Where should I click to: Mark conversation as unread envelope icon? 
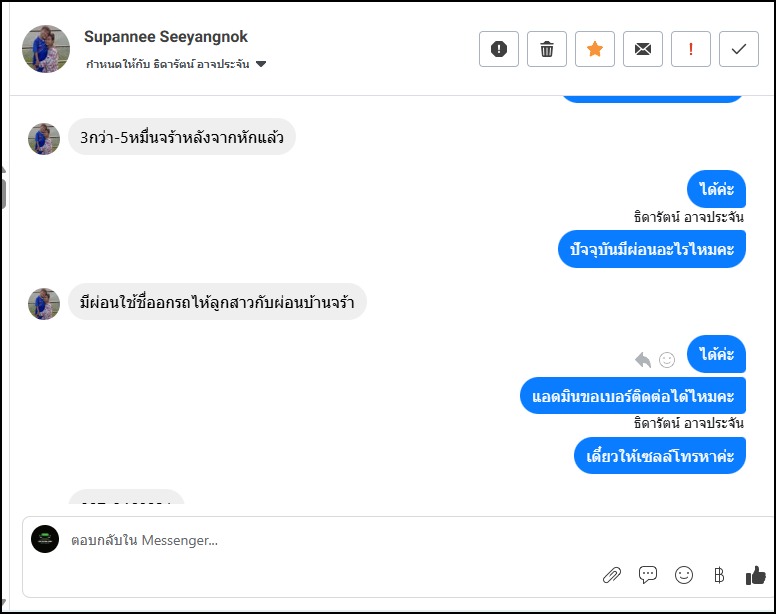643,49
